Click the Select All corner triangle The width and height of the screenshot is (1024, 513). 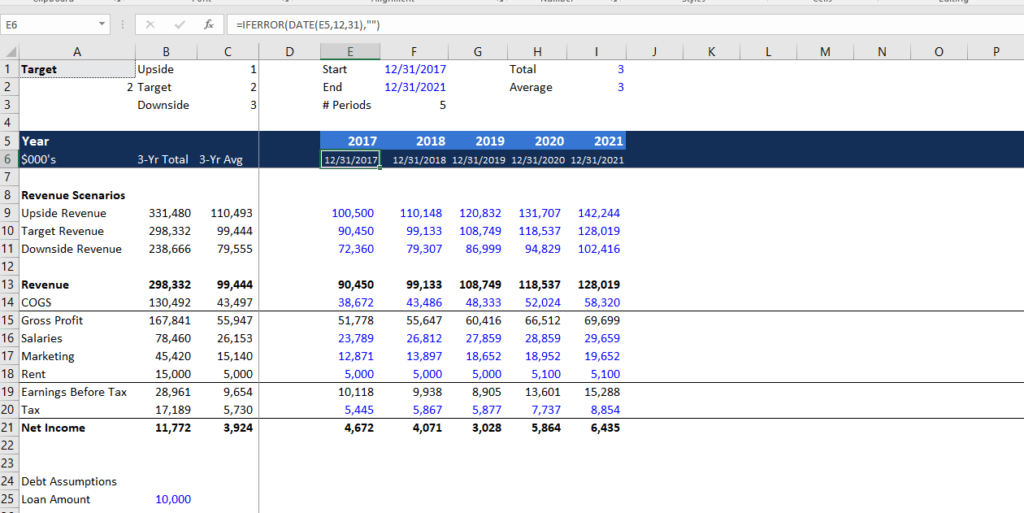click(9, 51)
